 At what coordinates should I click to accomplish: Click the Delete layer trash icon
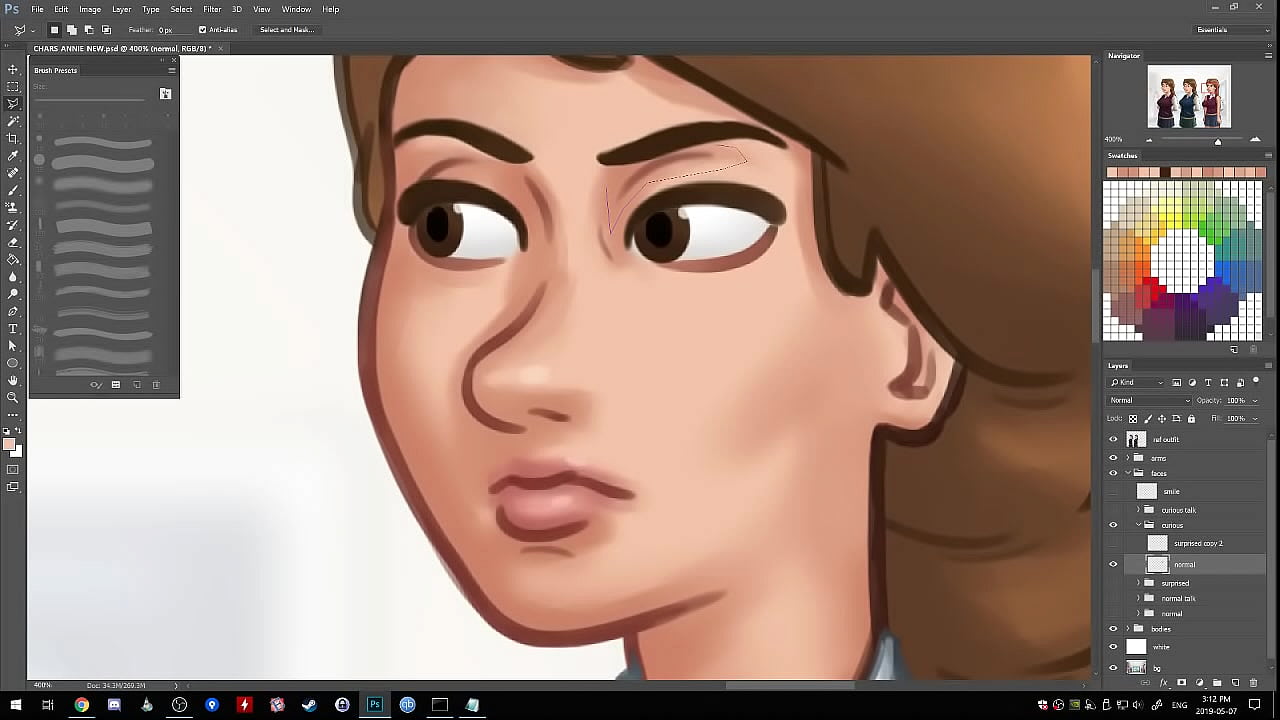pos(1253,683)
